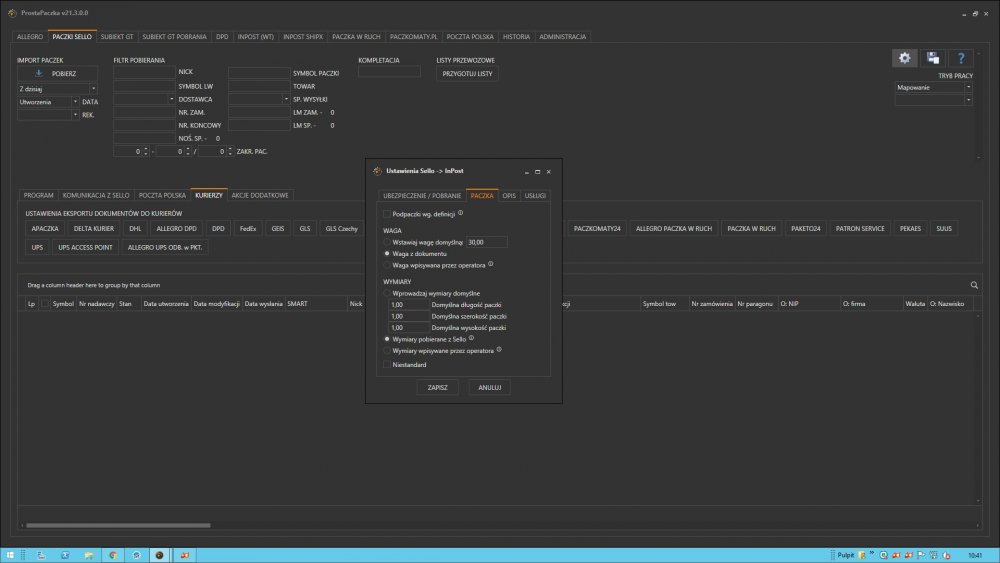Click the PRZYGOTUJ LISTY button
Screen dimensions: 1000x563
(x=467, y=74)
